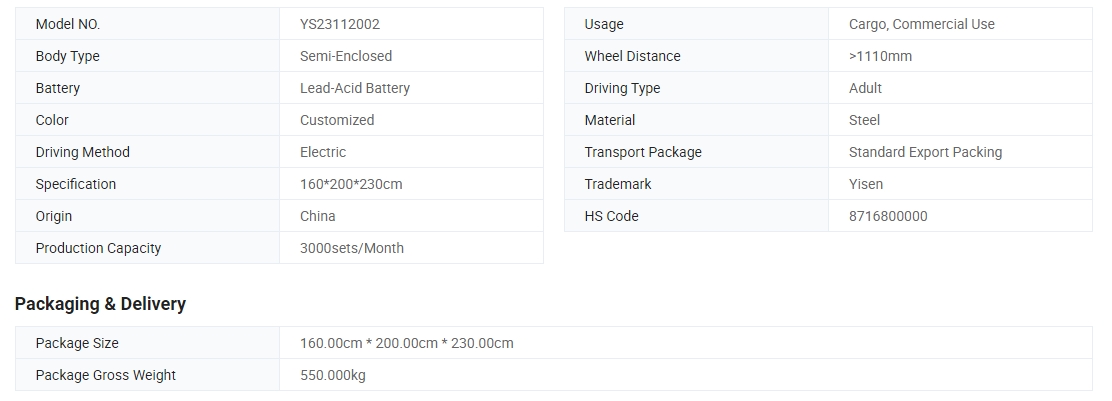
Task: Click the Driving Type Adult value
Action: pos(865,88)
